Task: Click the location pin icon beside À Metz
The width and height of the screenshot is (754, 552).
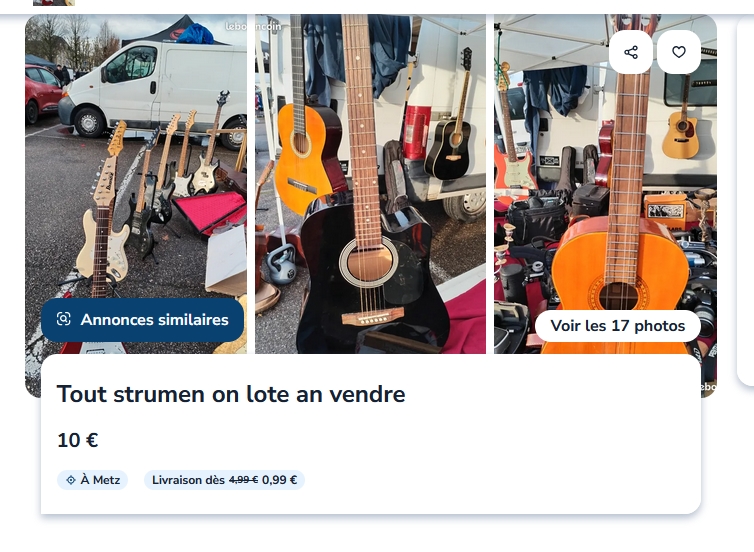Action: click(71, 480)
